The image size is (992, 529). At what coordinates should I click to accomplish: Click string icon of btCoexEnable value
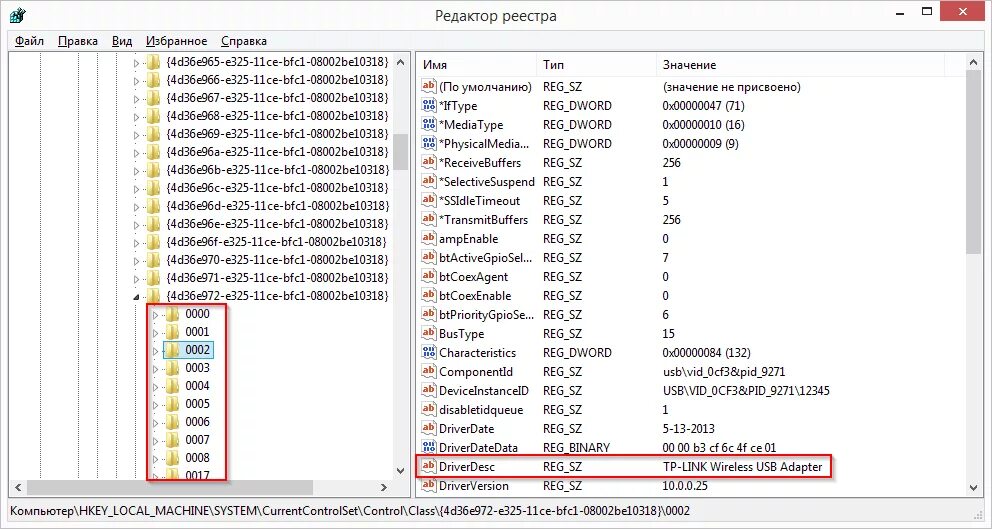(429, 296)
